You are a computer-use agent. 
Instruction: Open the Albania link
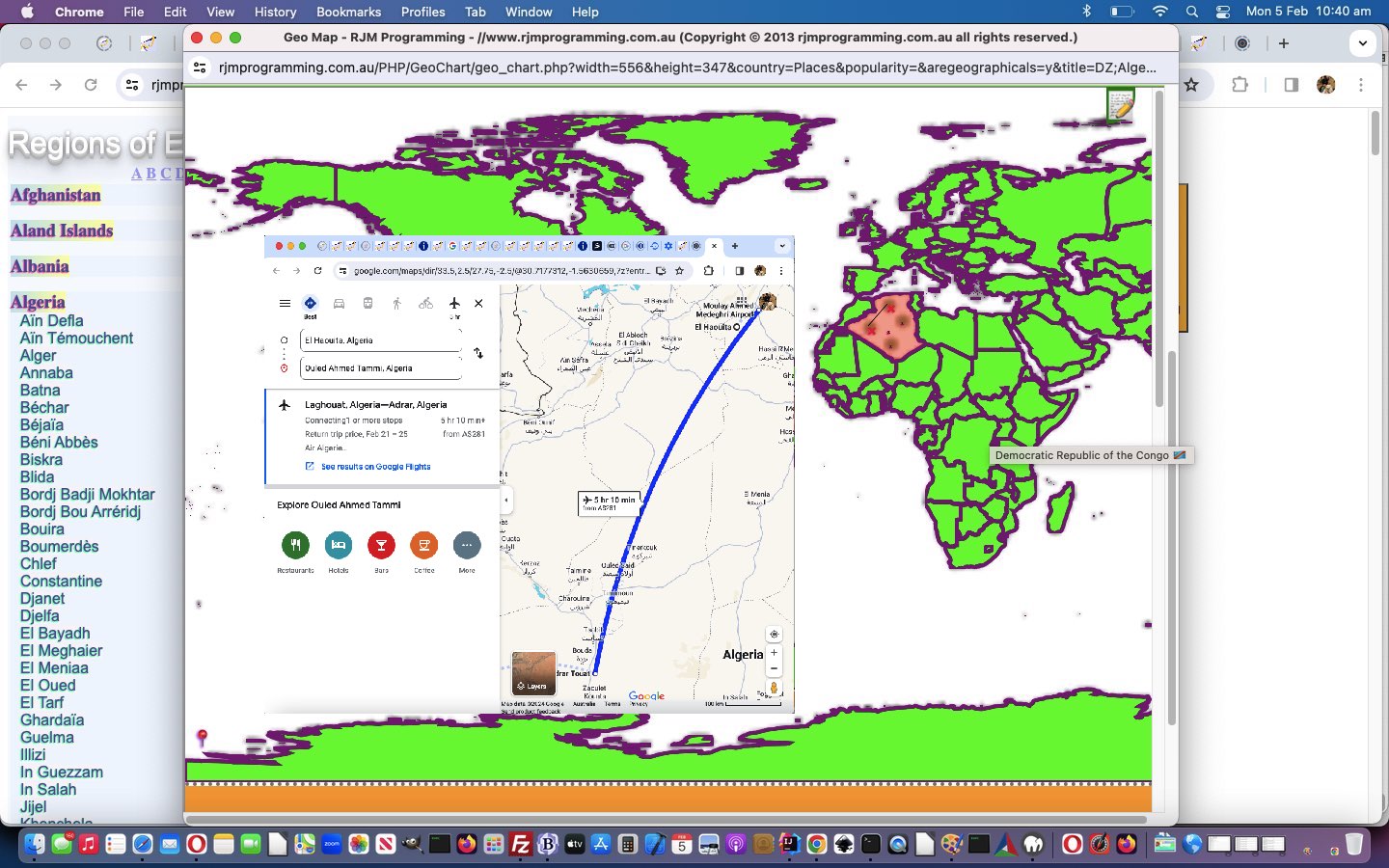40,266
